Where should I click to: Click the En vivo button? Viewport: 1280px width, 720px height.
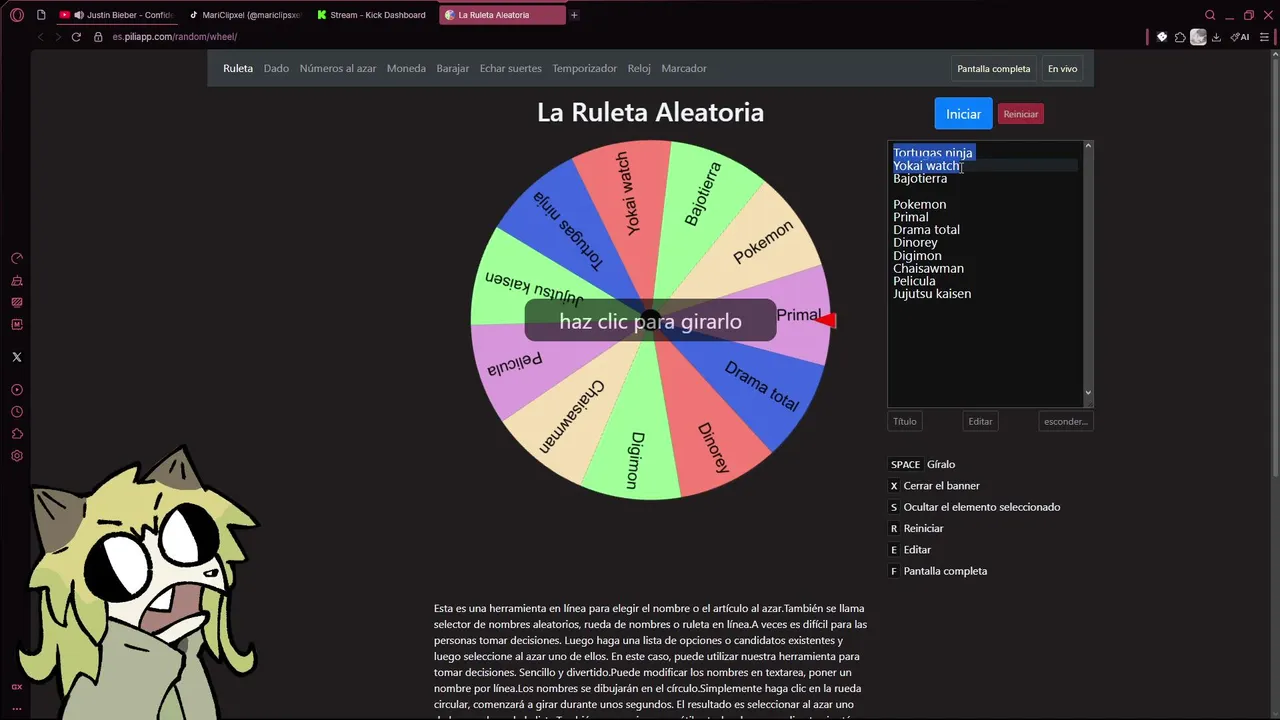[1062, 69]
